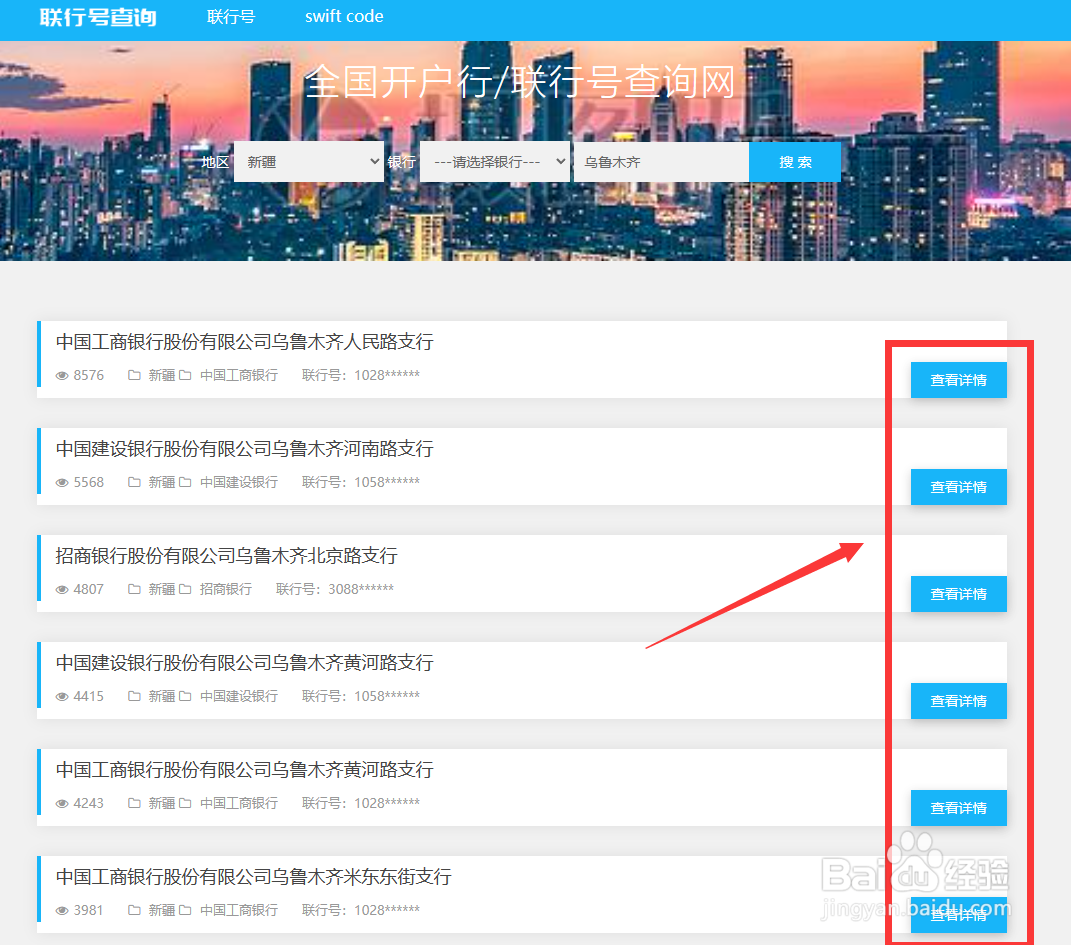Click 招商银行 category in 北京路支行 row

pos(226,589)
